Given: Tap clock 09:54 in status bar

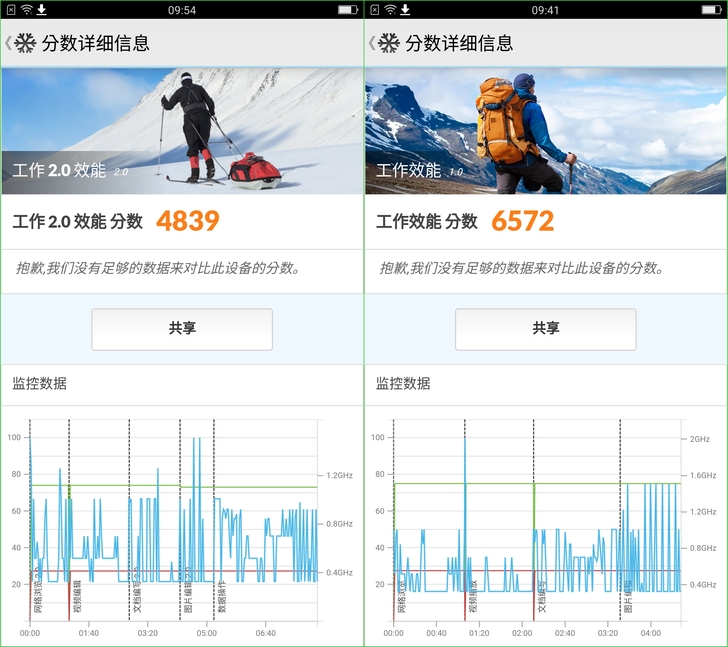Looking at the screenshot, I should (182, 10).
